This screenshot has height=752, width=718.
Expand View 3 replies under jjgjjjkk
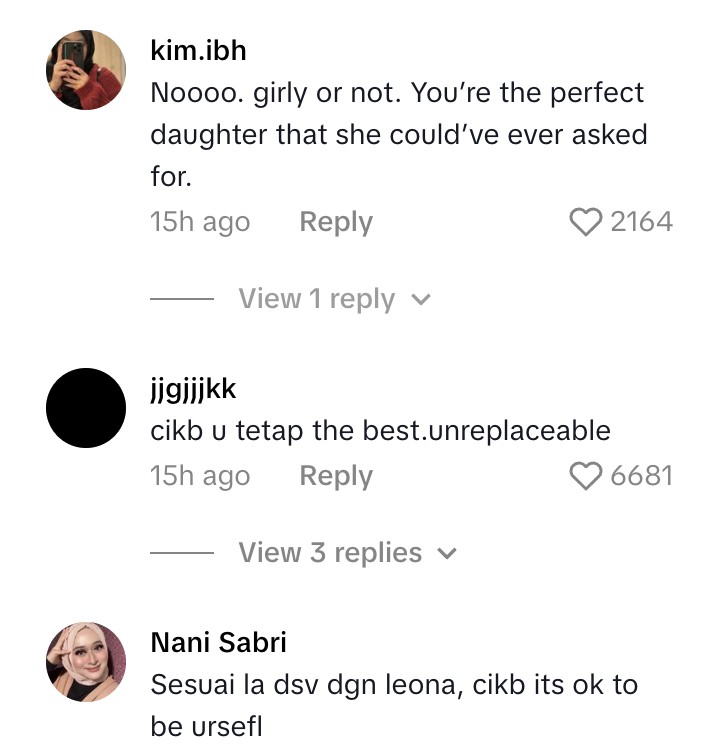tap(330, 553)
